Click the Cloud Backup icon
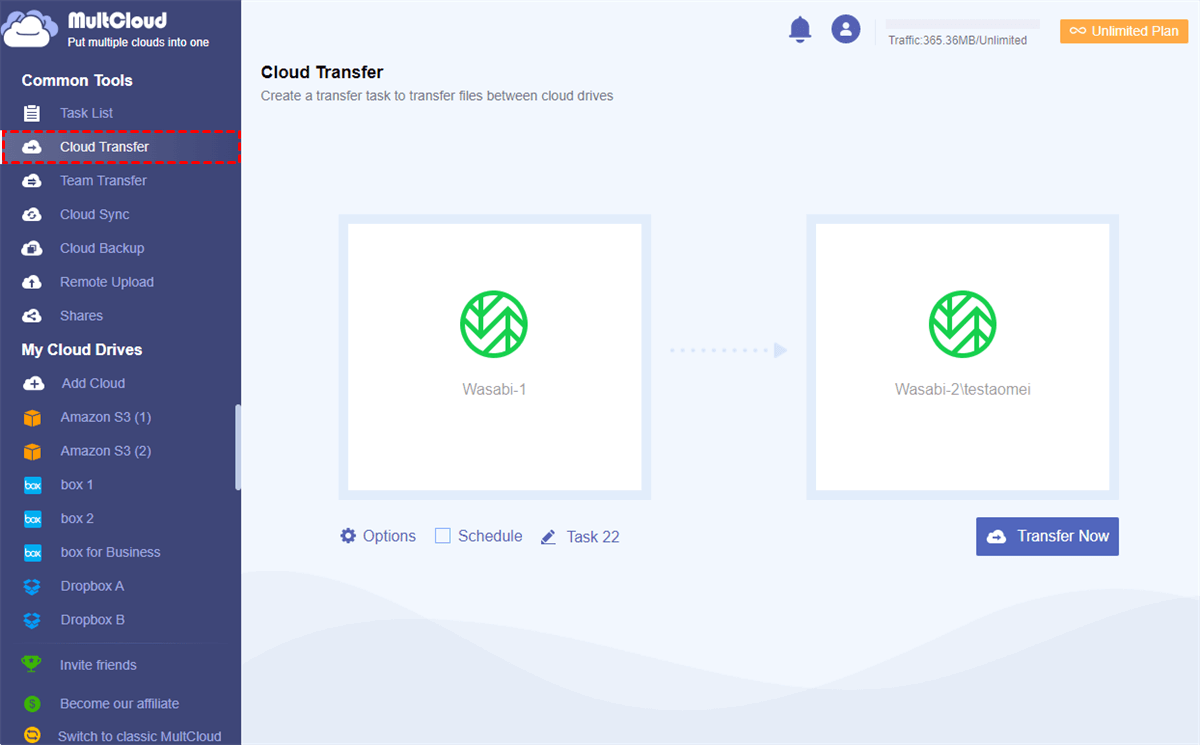1200x745 pixels. pyautogui.click(x=32, y=249)
